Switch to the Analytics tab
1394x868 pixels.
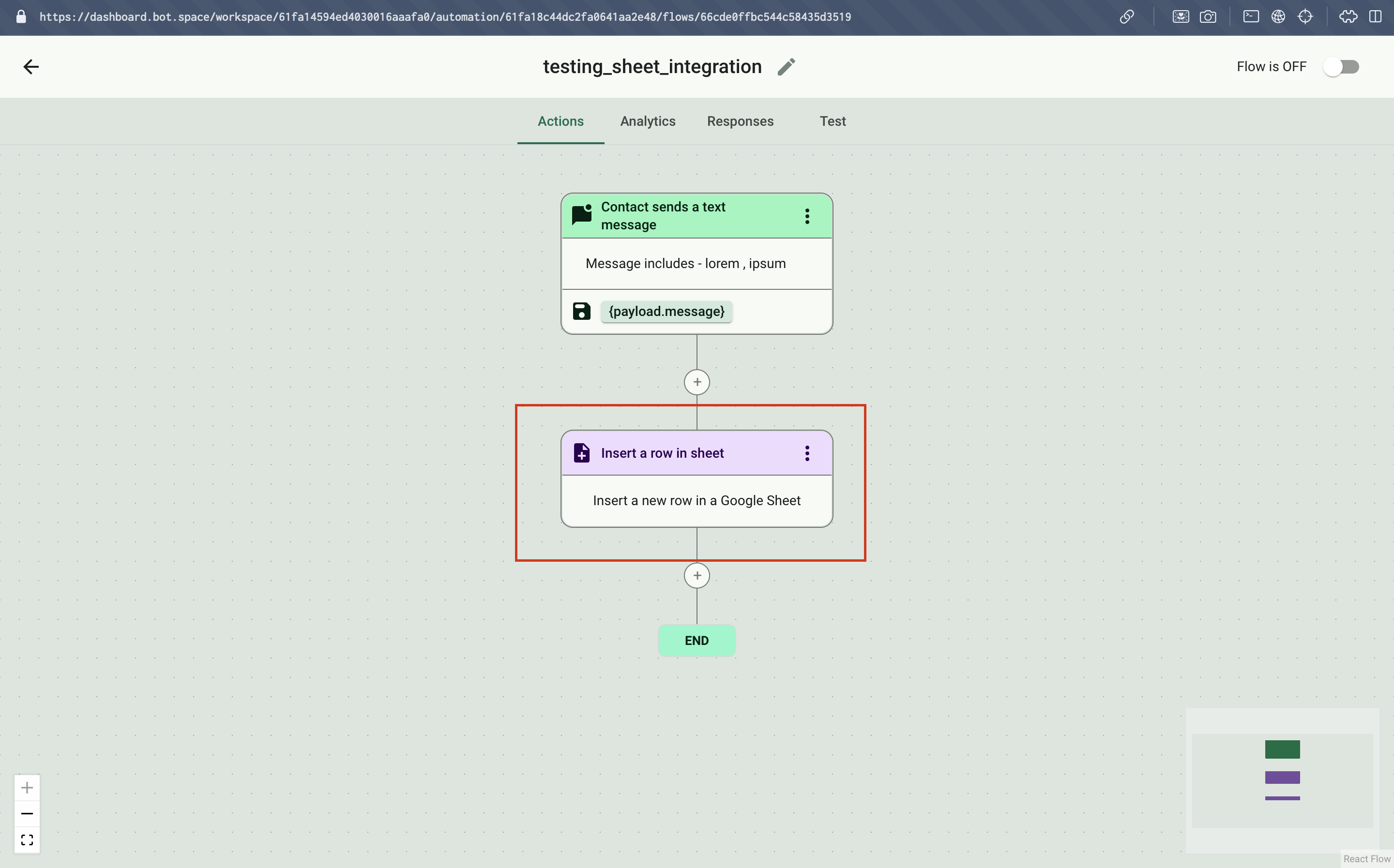(x=648, y=121)
